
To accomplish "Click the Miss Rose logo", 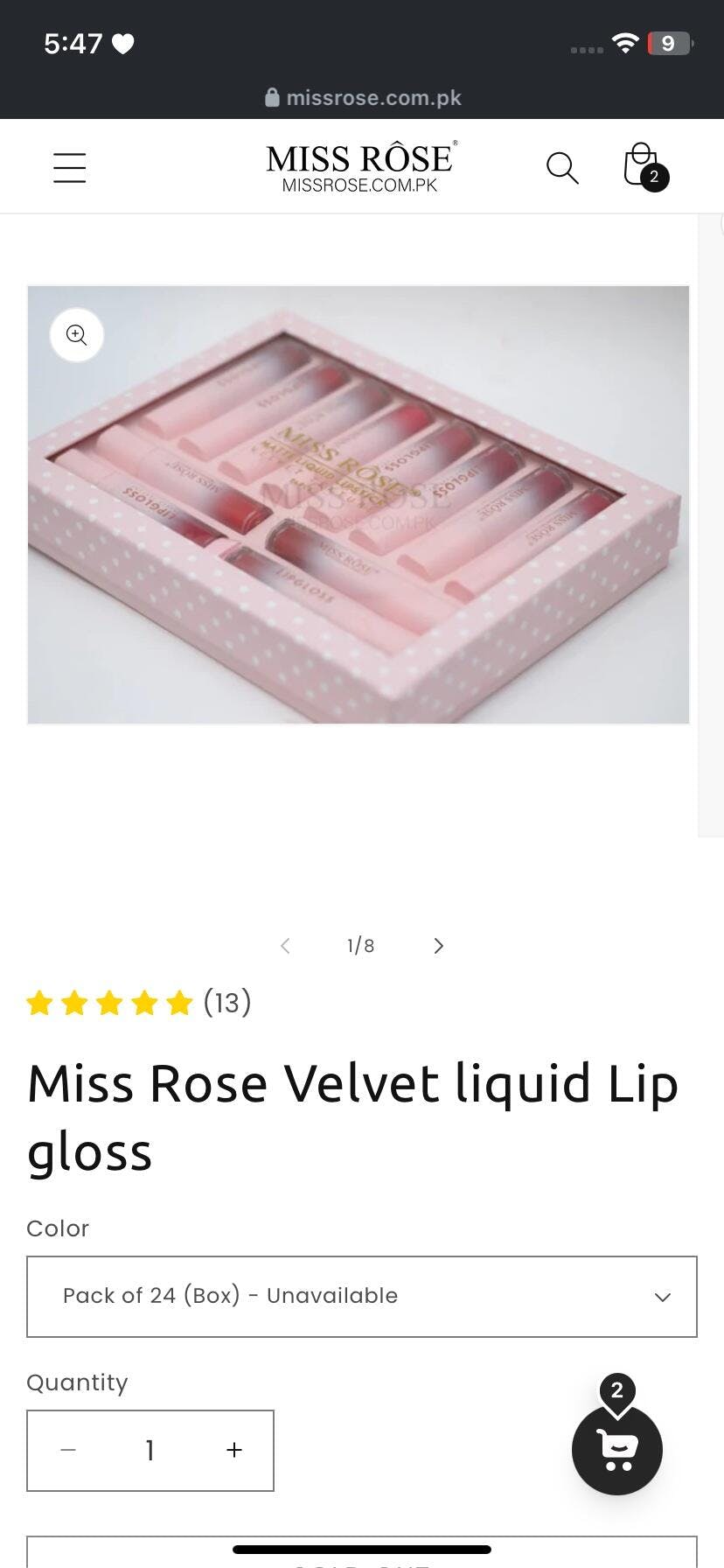I will [361, 166].
